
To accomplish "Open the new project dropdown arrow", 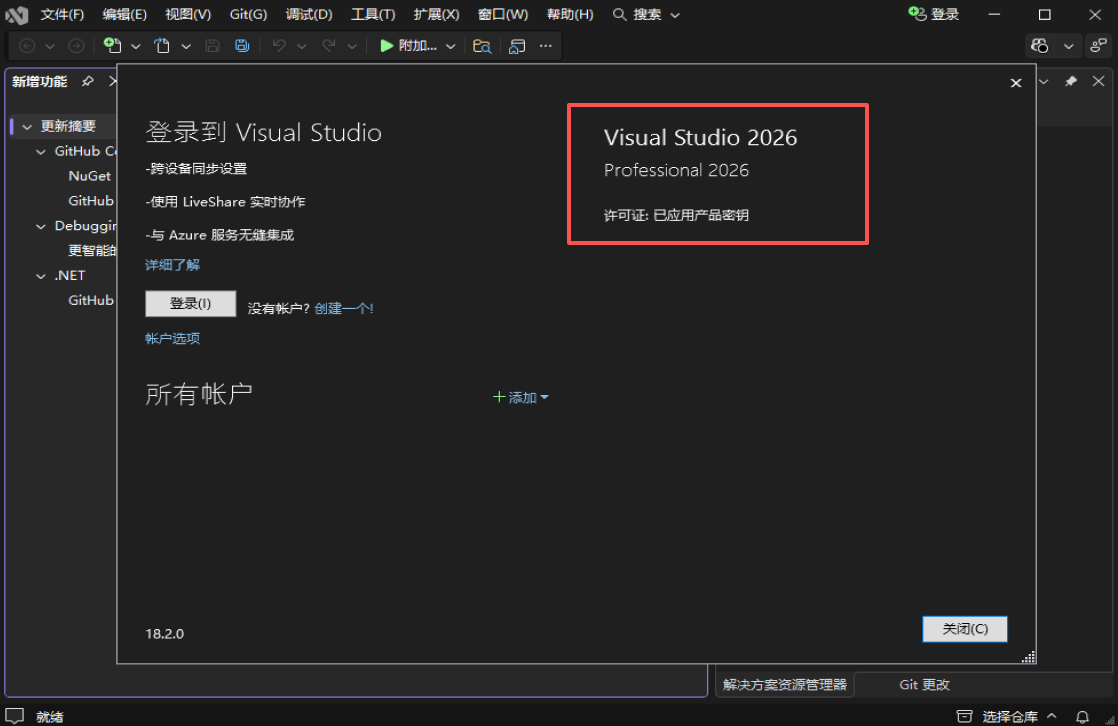I will 135,46.
